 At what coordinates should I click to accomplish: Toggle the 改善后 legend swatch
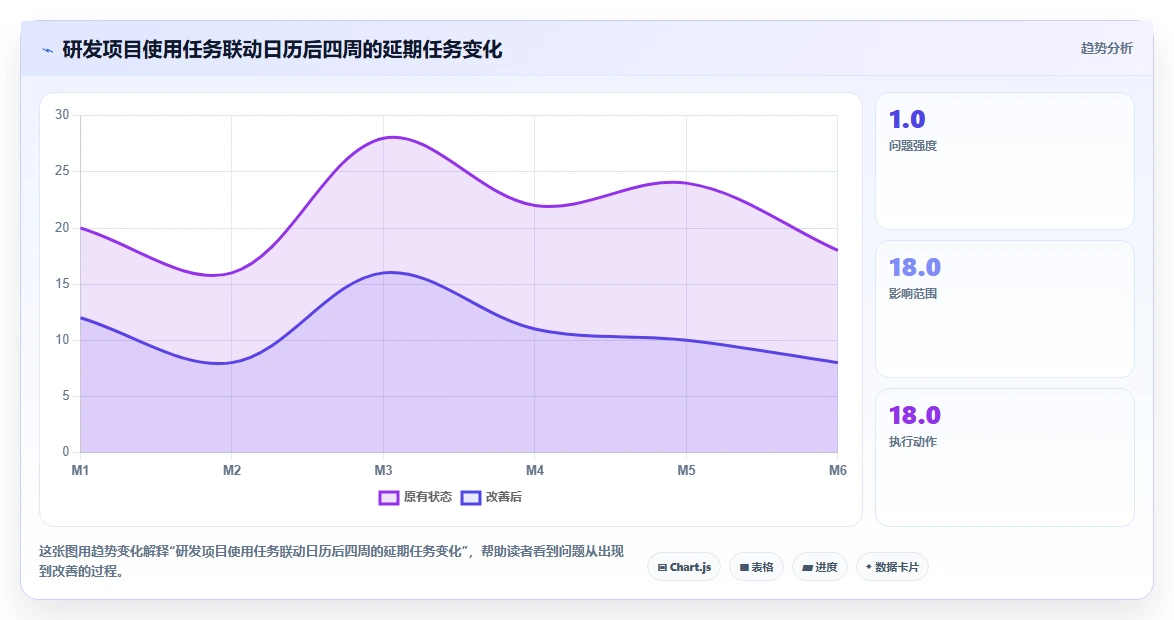pos(471,497)
